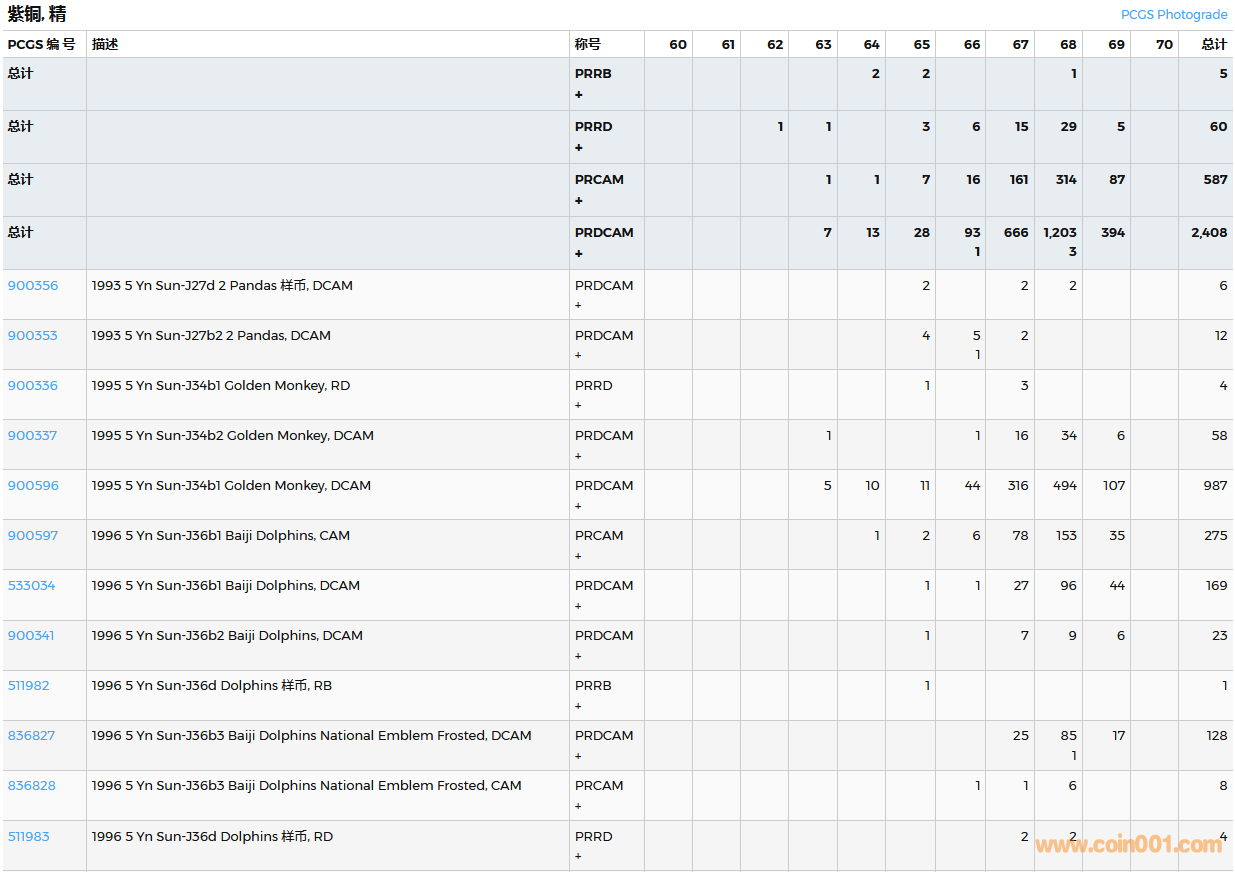Click the 称号 column header
The image size is (1235, 872).
(588, 44)
